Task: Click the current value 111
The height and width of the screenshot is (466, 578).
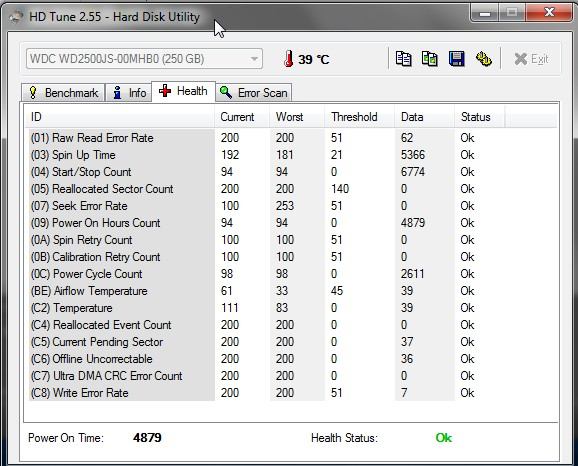Action: click(x=230, y=308)
